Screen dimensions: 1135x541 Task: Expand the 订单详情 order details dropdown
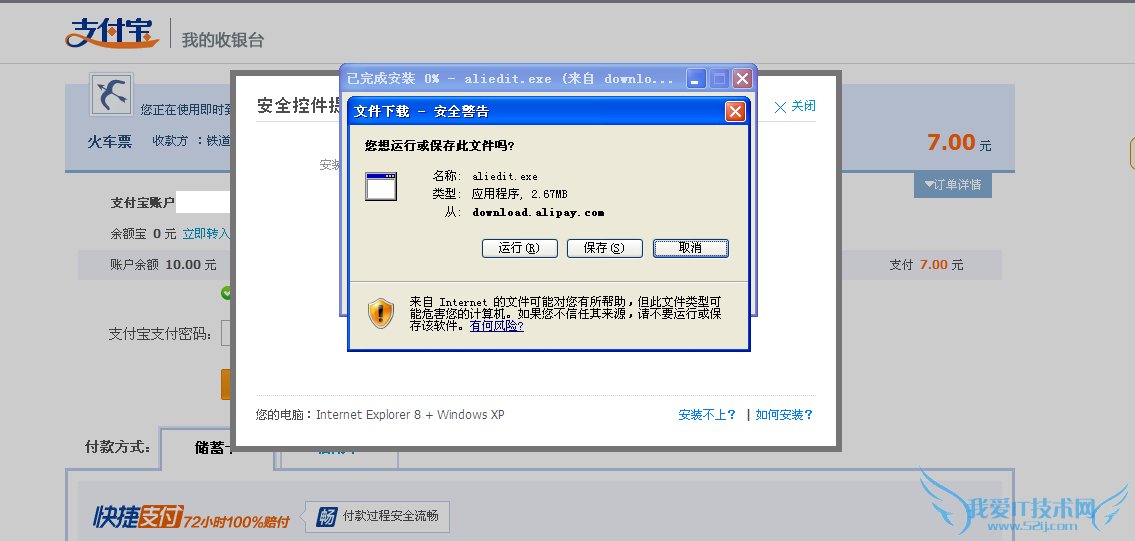(953, 185)
